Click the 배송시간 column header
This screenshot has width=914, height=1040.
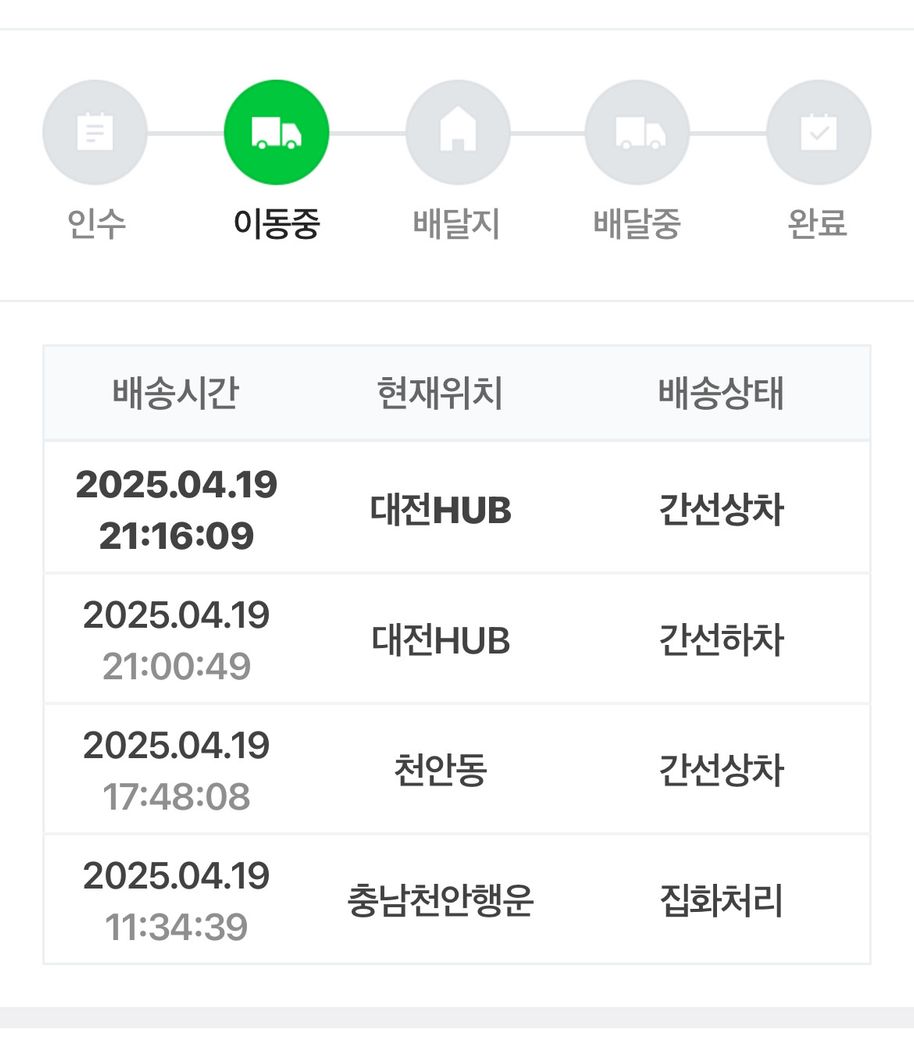176,394
